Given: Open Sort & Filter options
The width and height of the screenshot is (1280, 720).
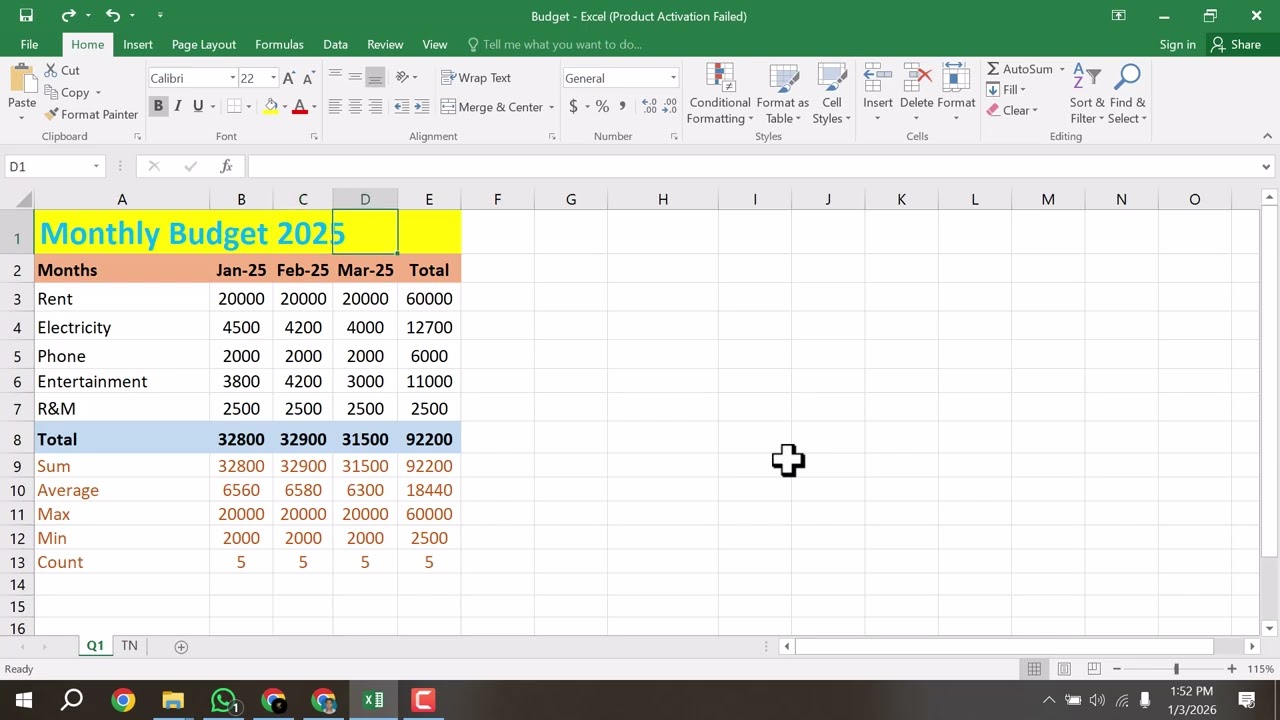Looking at the screenshot, I should [x=1087, y=94].
